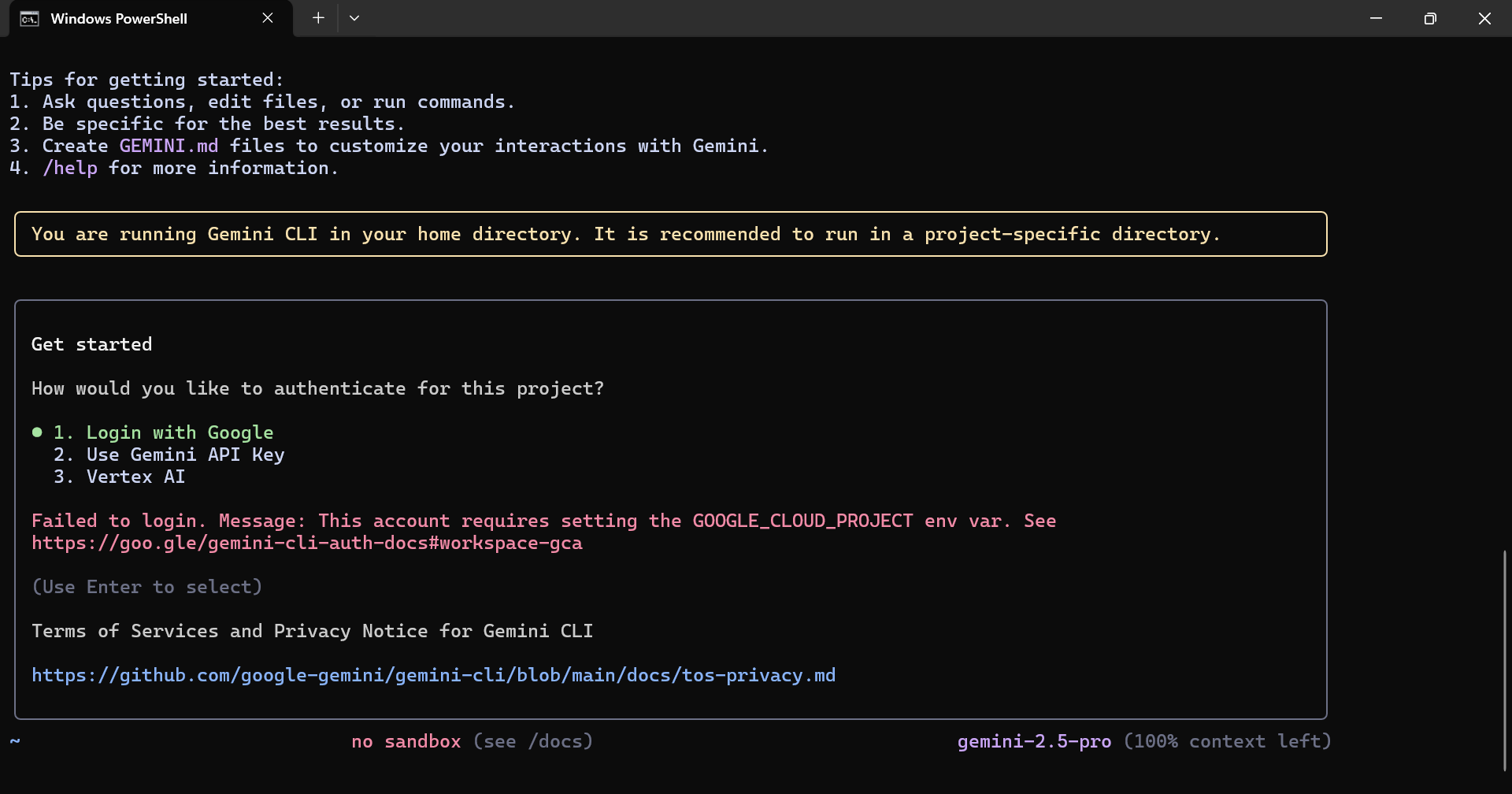Open a new terminal tab with plus
The width and height of the screenshot is (1512, 794).
pos(318,18)
